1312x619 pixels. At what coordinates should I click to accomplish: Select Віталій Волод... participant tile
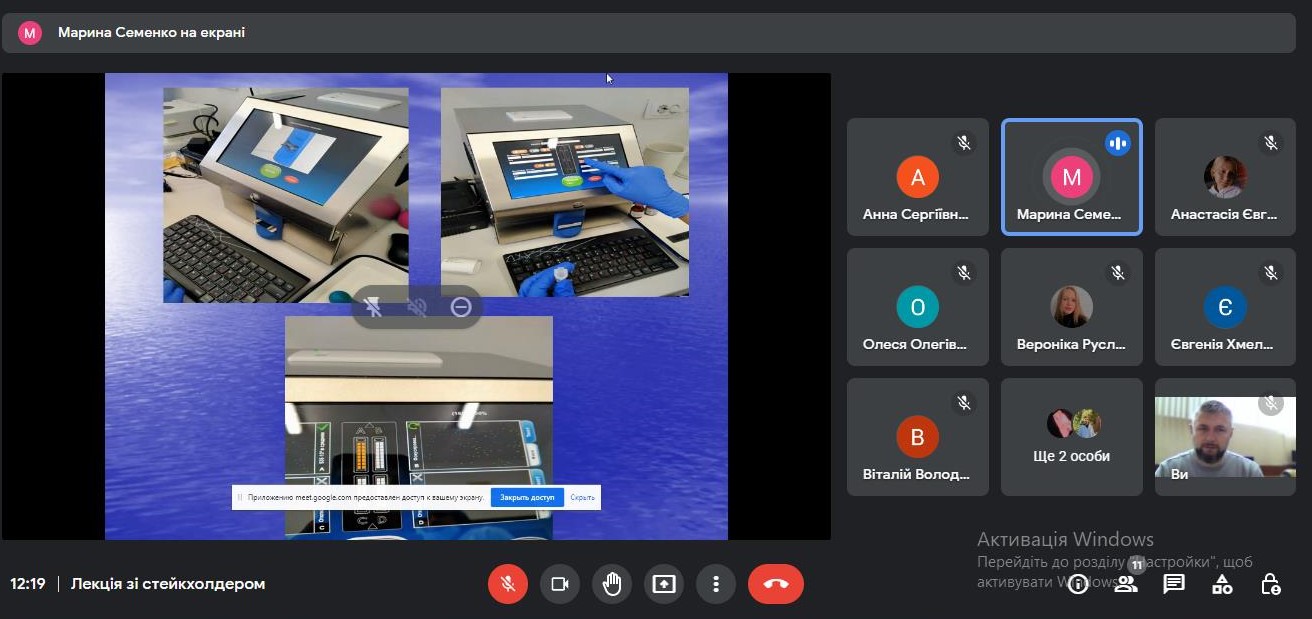click(918, 437)
